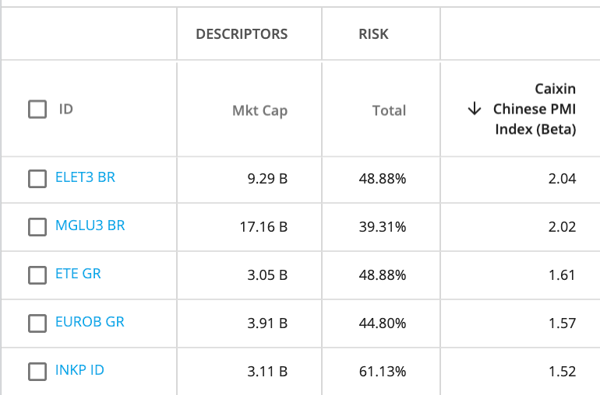
Task: Check the box for ELET3 BR
Action: point(38,179)
